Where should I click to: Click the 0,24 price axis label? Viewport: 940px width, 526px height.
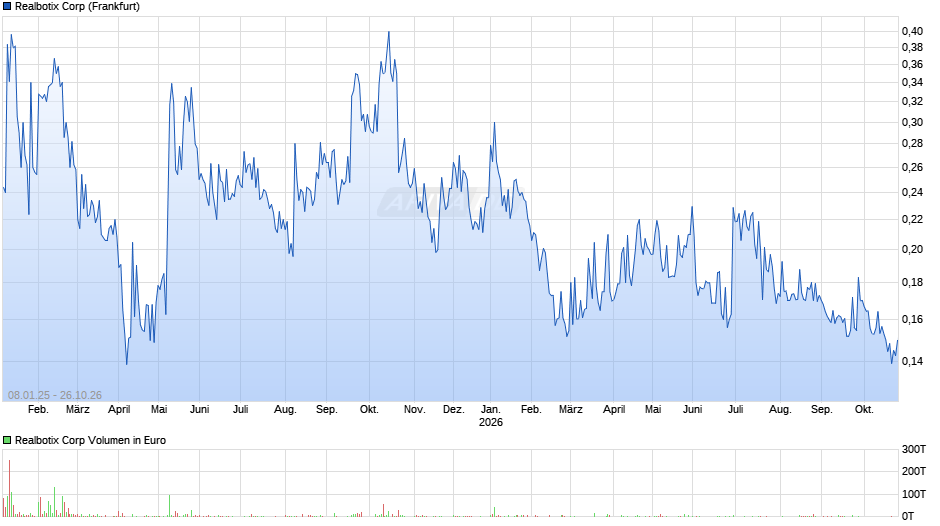(x=912, y=193)
